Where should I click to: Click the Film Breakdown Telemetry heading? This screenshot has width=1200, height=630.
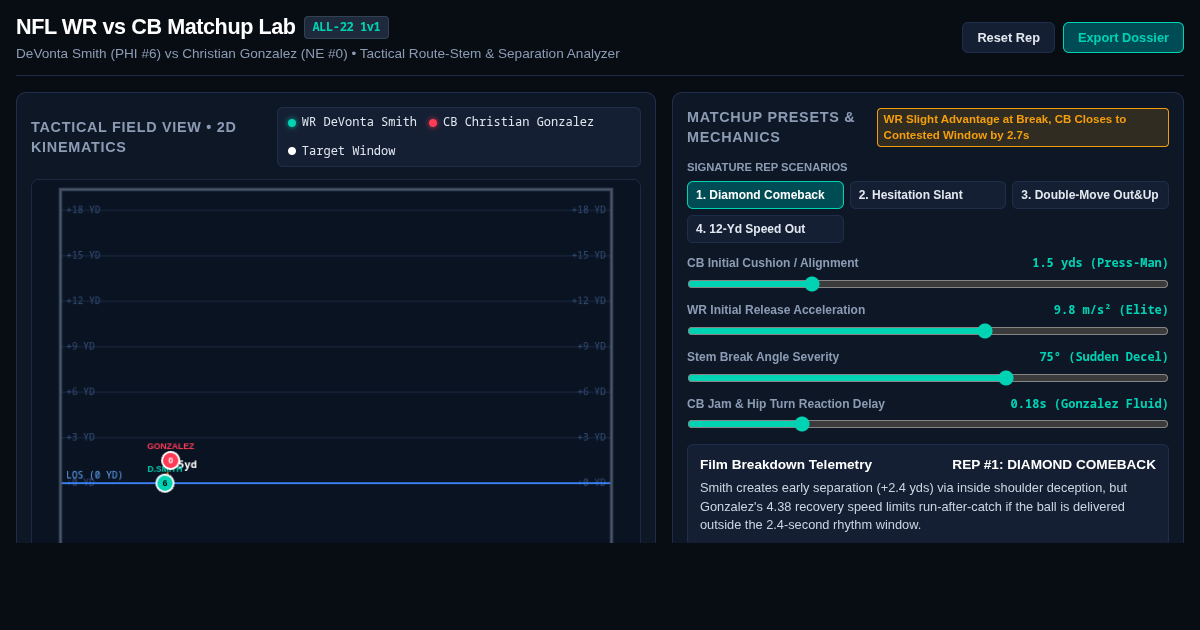[x=786, y=464]
